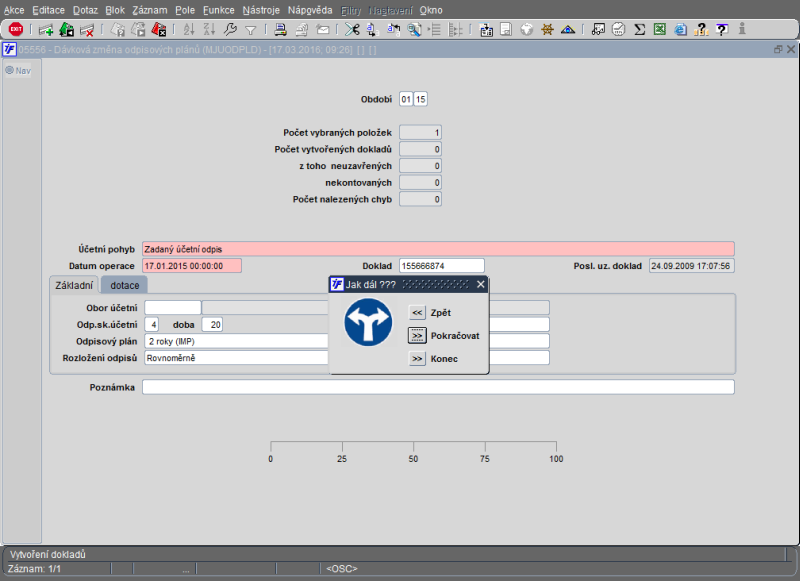Click the Počet vybraných položek value field

(x=420, y=133)
